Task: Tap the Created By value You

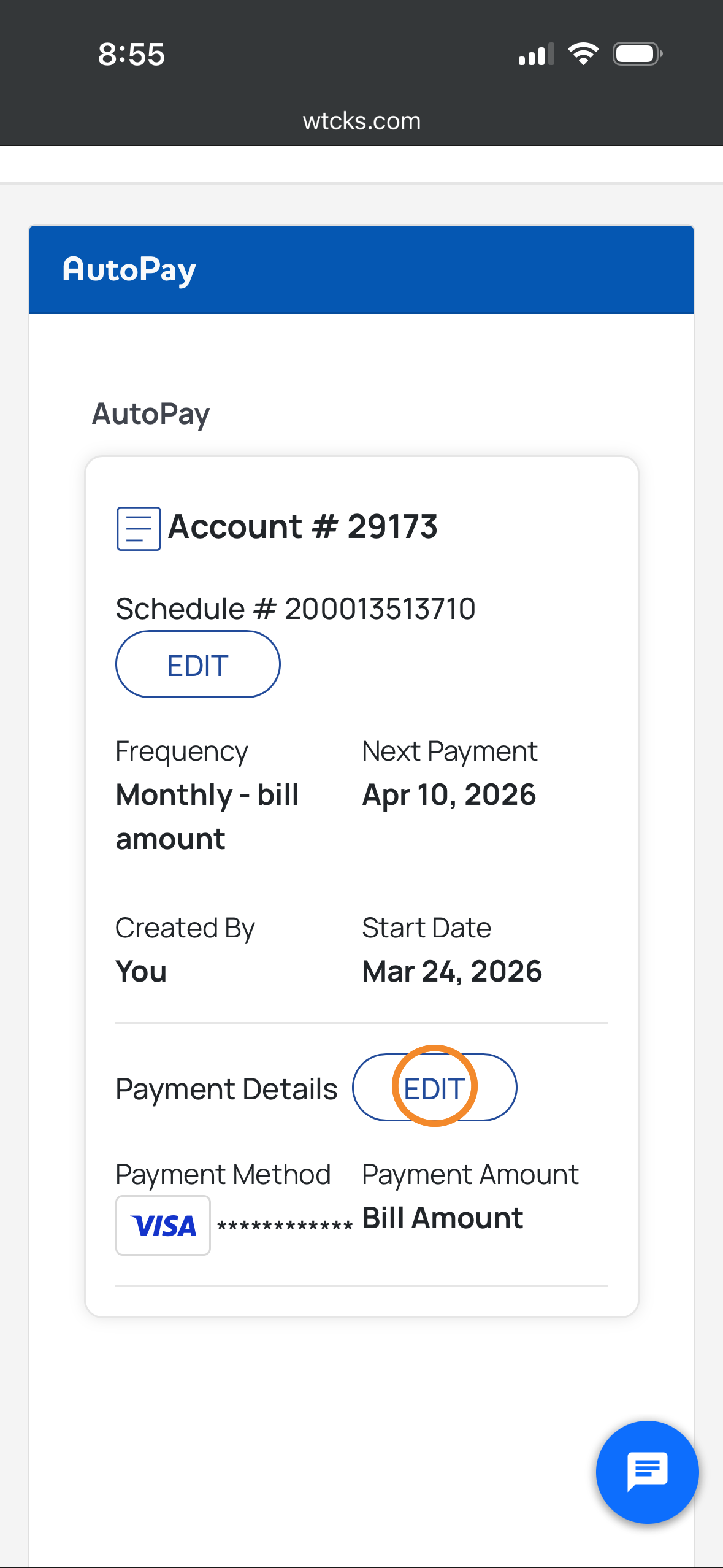Action: click(x=141, y=971)
